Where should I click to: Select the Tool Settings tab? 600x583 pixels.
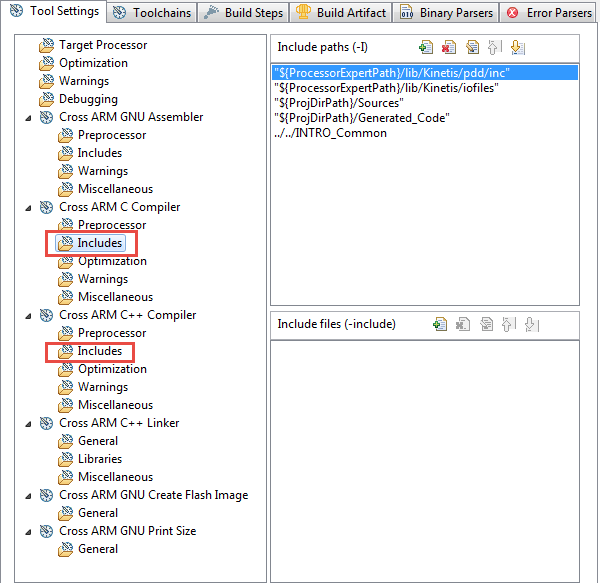53,11
